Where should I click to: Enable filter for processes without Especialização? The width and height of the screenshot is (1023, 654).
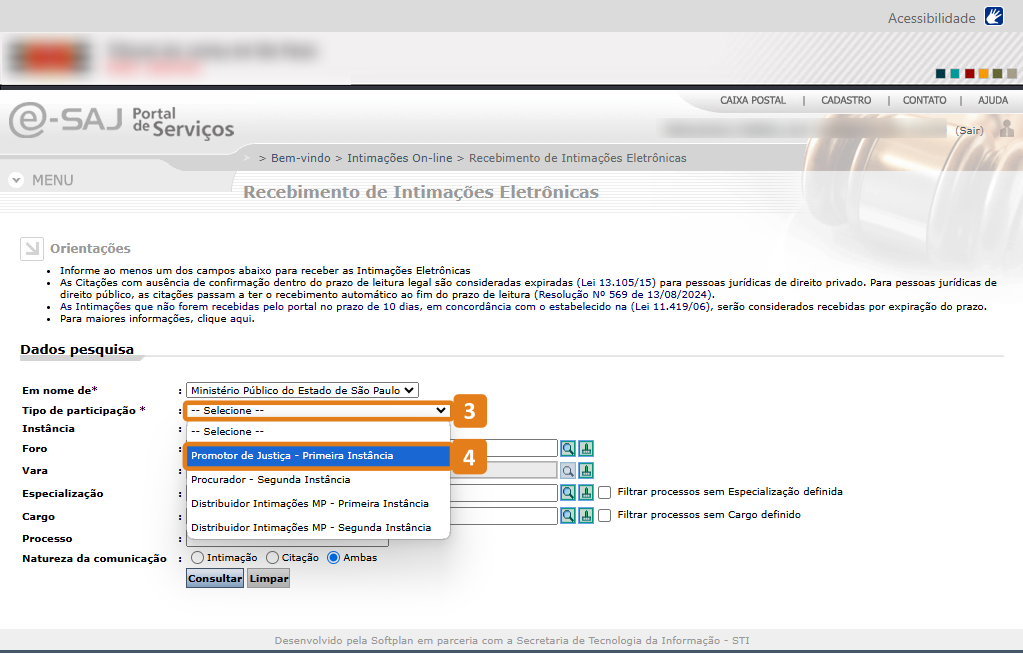click(605, 492)
